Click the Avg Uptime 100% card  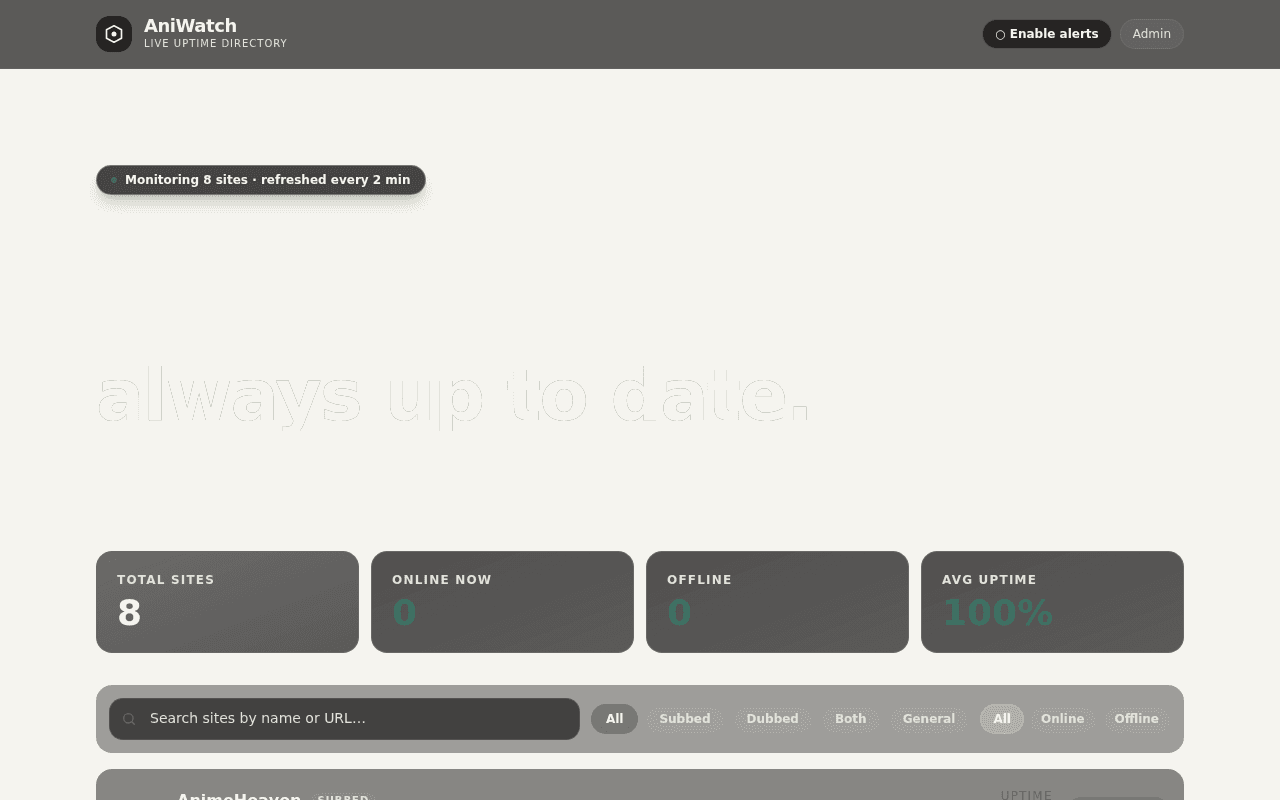point(1052,602)
